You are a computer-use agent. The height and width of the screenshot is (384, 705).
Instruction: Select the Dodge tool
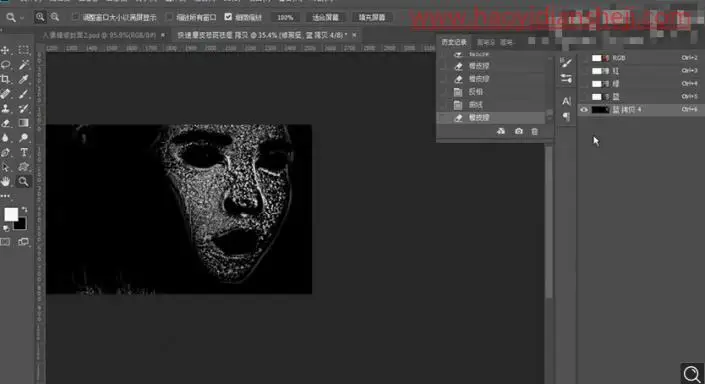coord(23,138)
